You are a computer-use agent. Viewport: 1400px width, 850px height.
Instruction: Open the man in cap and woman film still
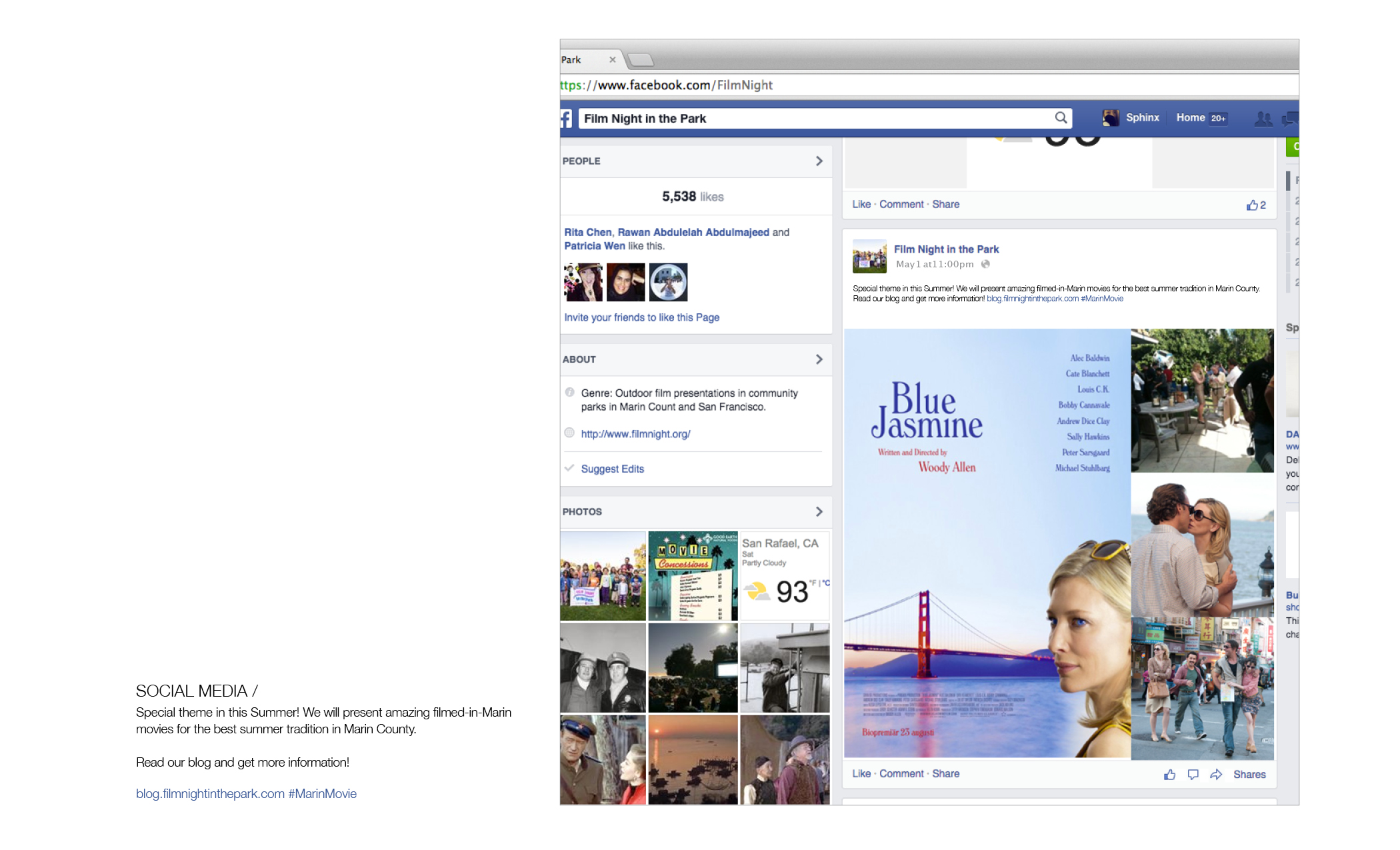(x=603, y=760)
